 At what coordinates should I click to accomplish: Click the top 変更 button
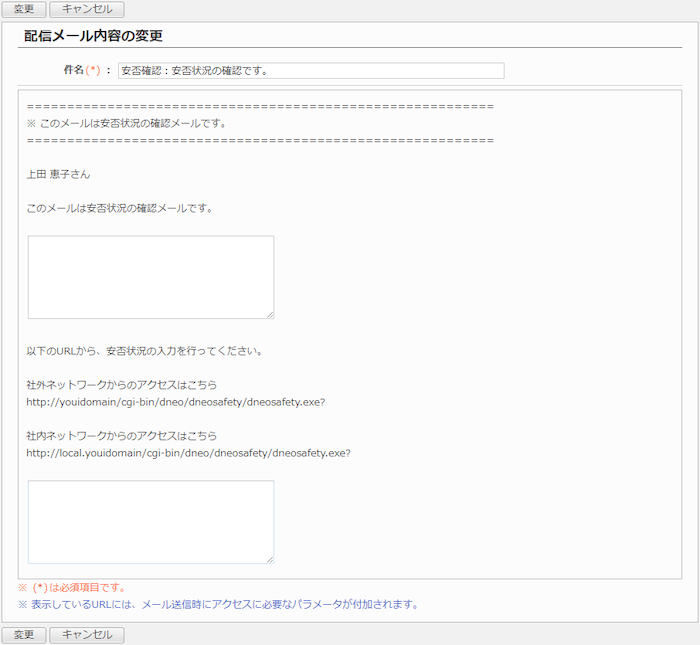[x=24, y=9]
